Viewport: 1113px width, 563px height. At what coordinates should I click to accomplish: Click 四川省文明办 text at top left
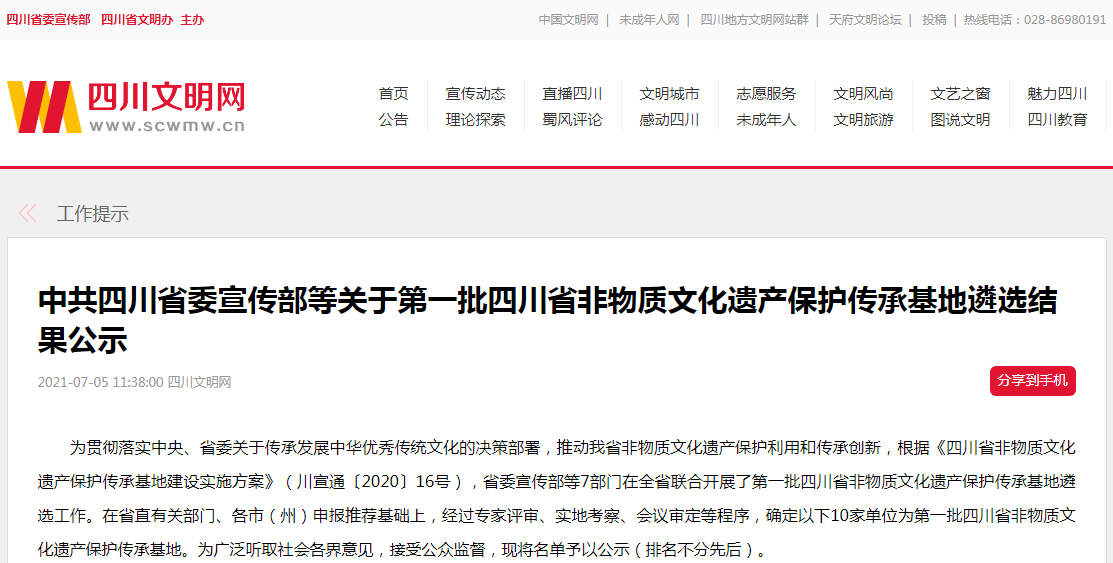pos(137,20)
